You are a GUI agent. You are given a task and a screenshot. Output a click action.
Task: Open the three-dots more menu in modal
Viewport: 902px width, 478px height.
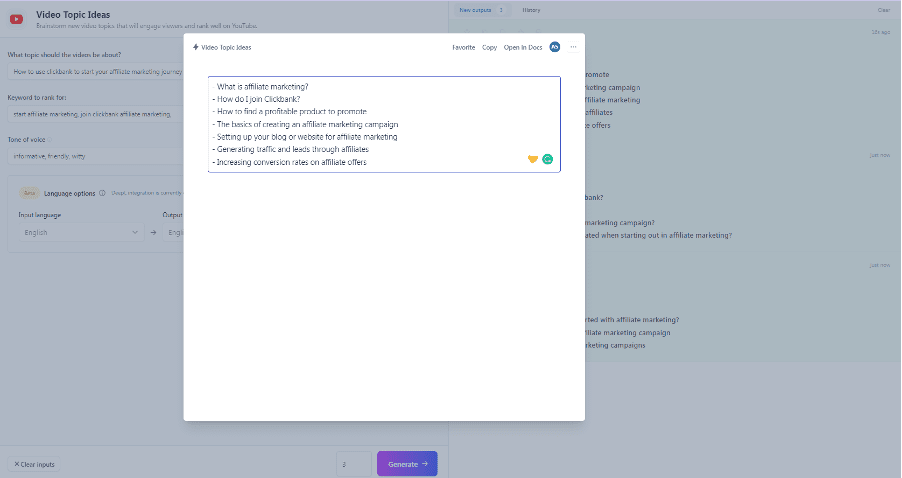(x=573, y=47)
